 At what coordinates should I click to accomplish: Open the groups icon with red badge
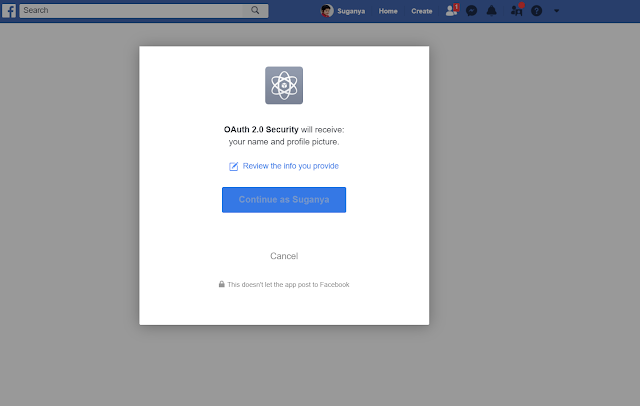pyautogui.click(x=517, y=10)
